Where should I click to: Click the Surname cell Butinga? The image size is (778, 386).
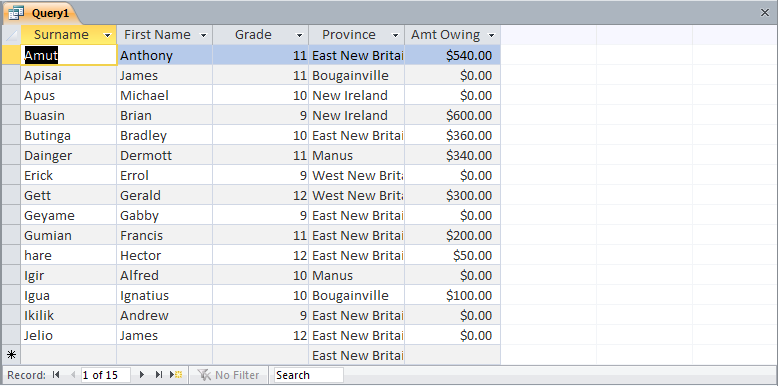pos(69,135)
